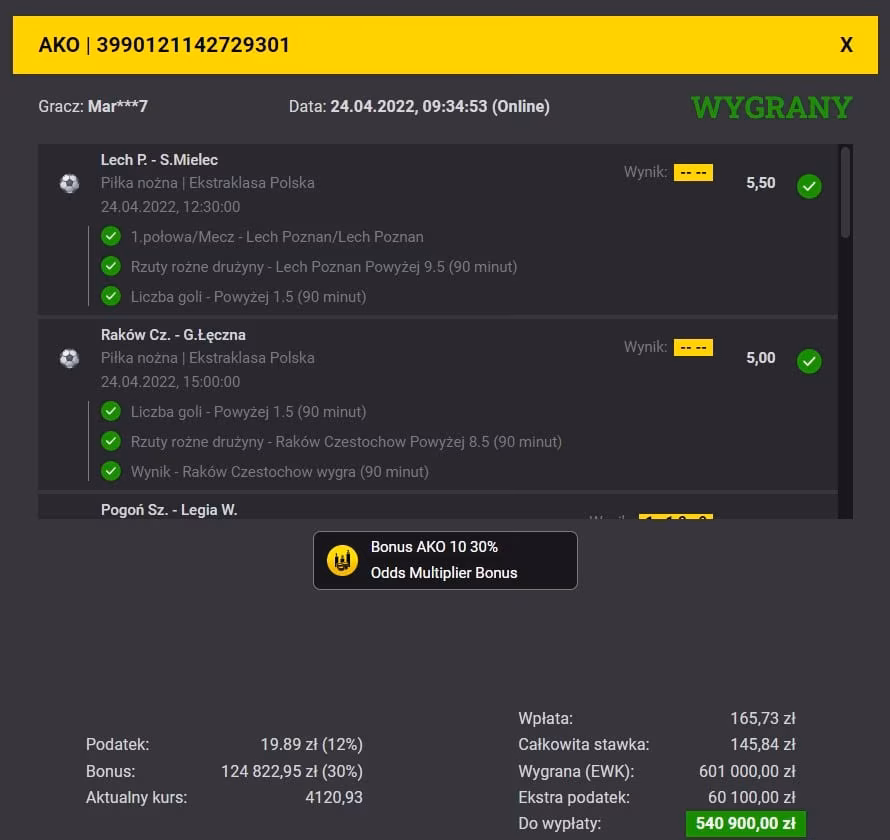Open the Pogoń Sz. - Legia W. match title

(x=169, y=510)
